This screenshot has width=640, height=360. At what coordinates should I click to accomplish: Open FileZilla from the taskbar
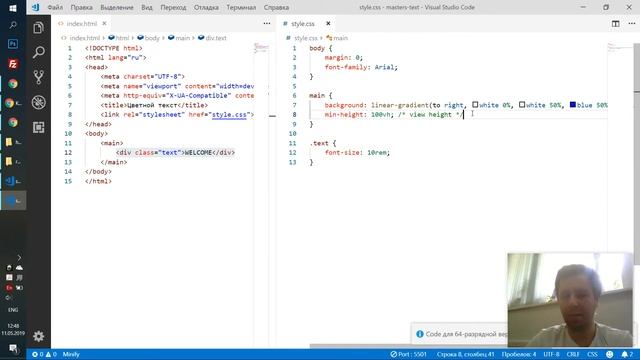click(x=13, y=64)
